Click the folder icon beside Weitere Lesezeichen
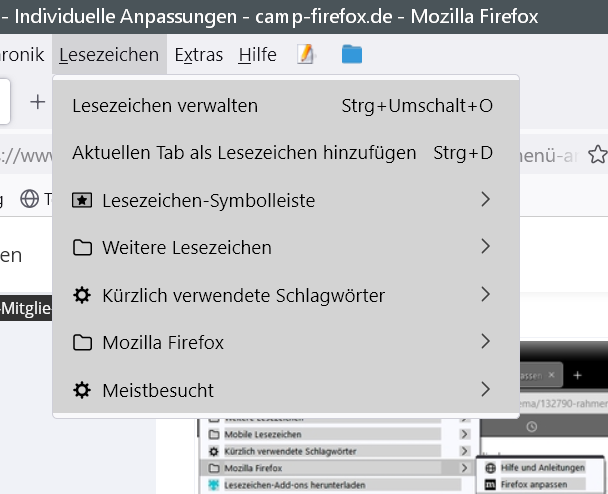This screenshot has height=494, width=608. click(83, 248)
